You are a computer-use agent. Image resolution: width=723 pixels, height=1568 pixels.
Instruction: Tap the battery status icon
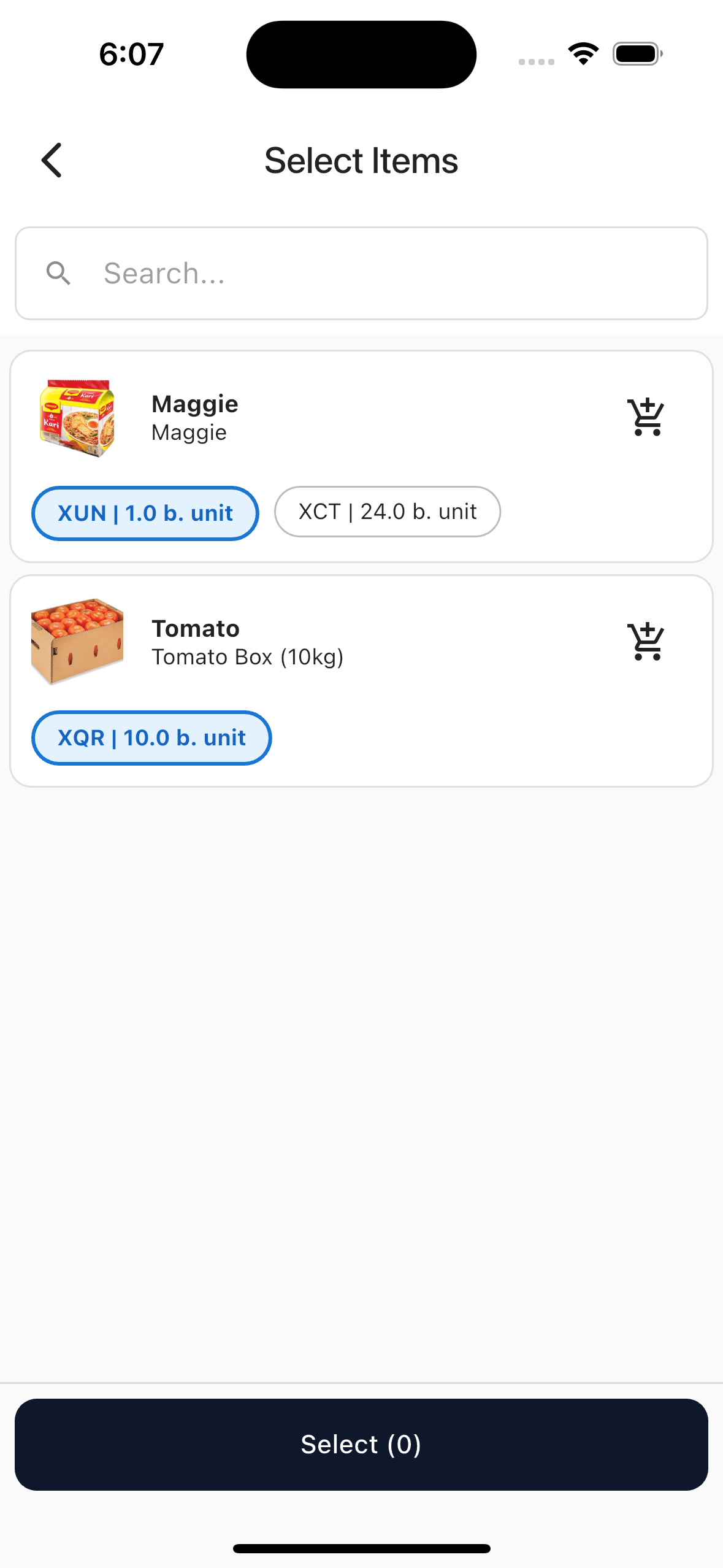point(637,54)
